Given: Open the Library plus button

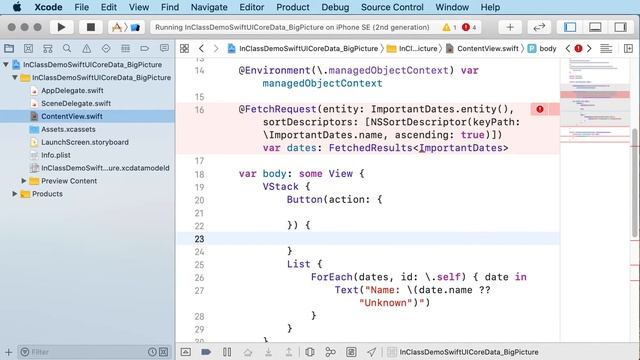Looking at the screenshot, I should (x=510, y=27).
